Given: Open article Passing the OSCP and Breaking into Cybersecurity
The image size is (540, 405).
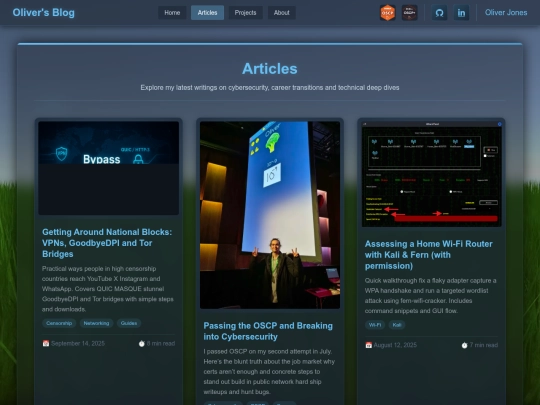Looking at the screenshot, I should [268, 331].
